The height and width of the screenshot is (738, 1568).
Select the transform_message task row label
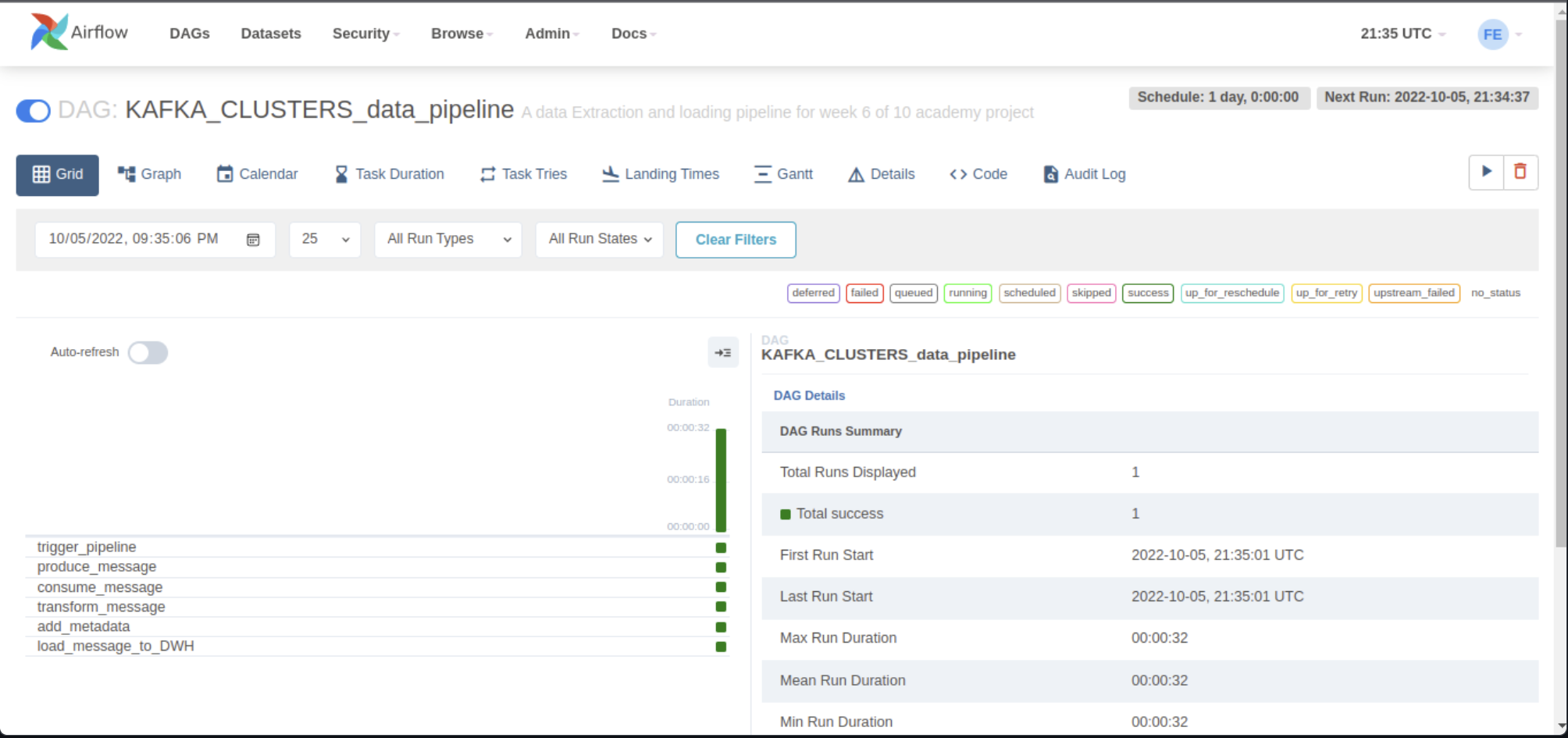click(x=102, y=607)
